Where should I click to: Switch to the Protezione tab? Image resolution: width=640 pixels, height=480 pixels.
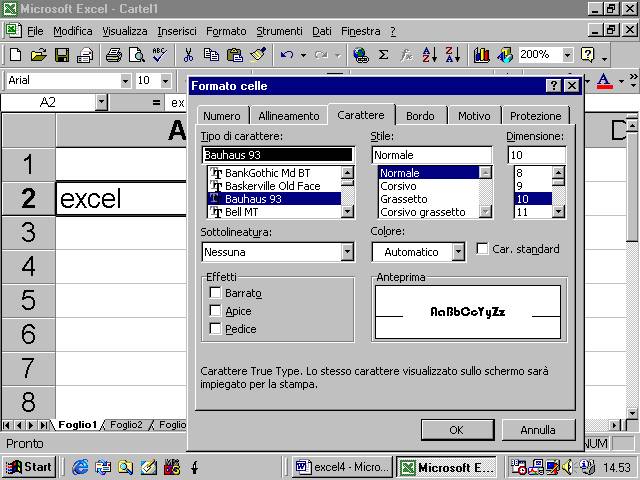click(x=536, y=116)
